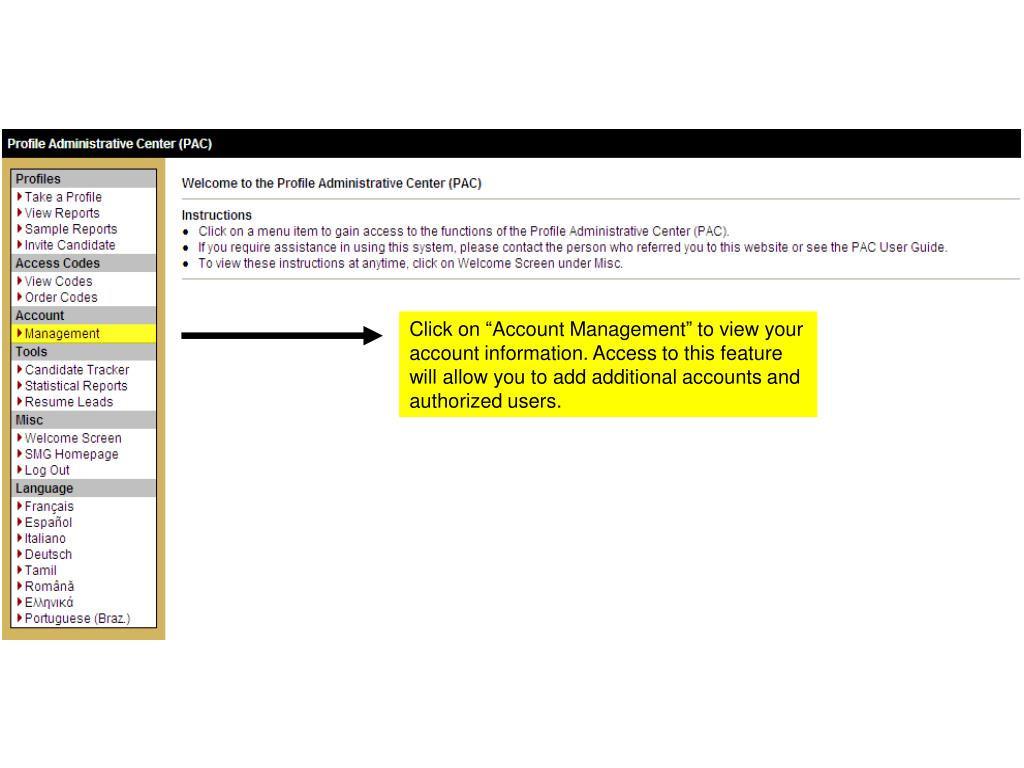Screen dimensions: 1024x768
Task: Click Log Out in the sidebar
Action: [47, 471]
